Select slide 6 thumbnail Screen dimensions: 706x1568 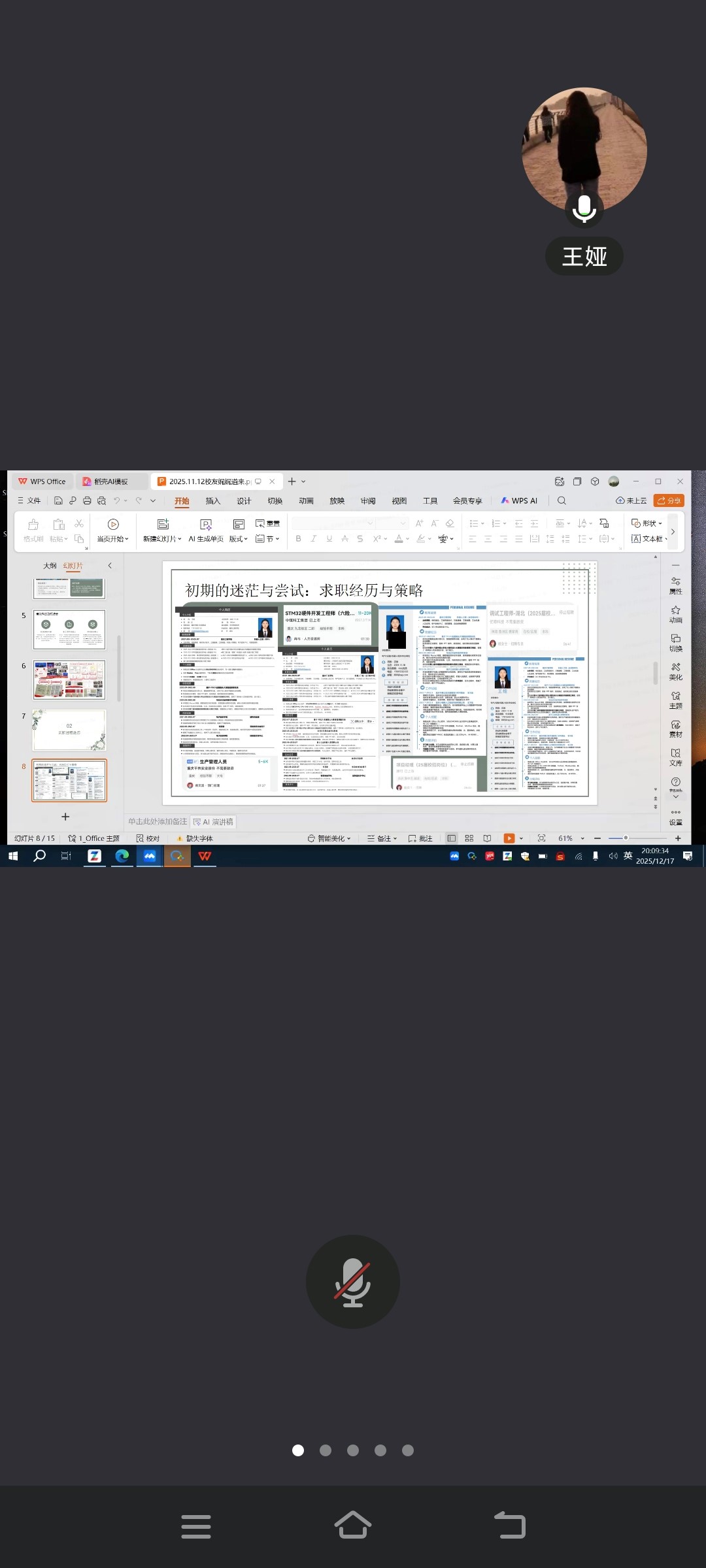point(69,679)
